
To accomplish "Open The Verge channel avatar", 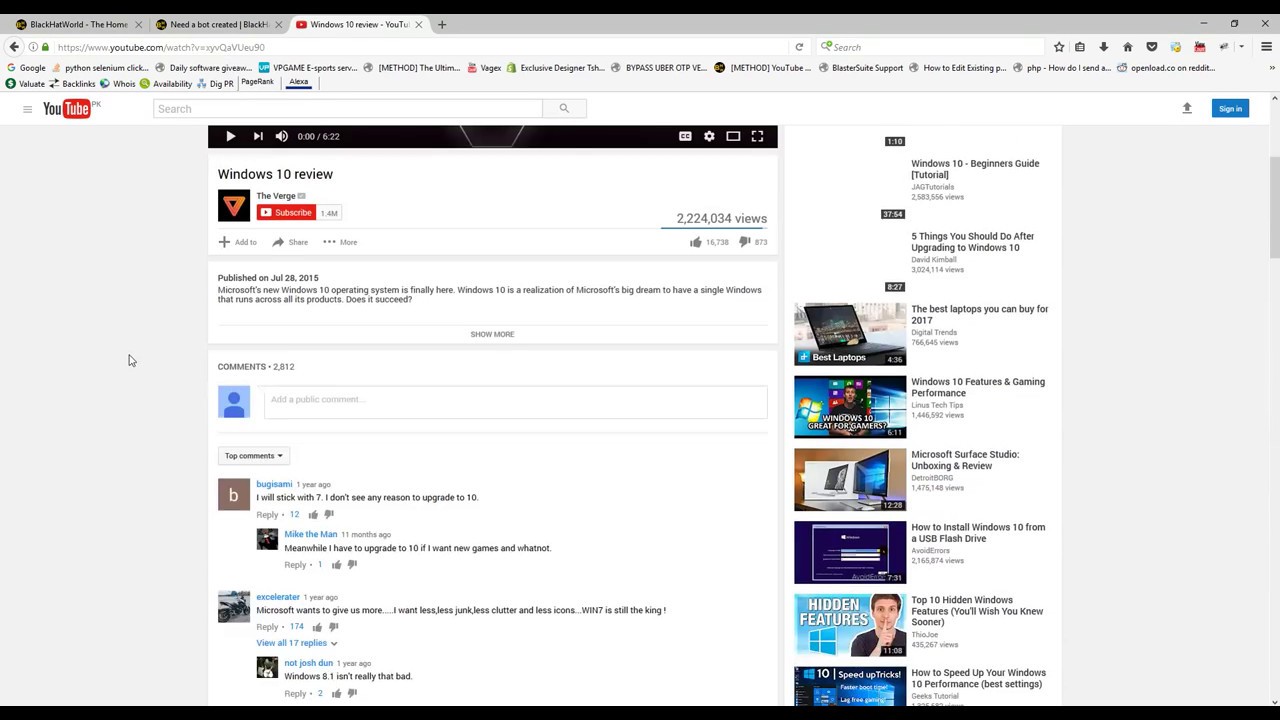I will 233,205.
